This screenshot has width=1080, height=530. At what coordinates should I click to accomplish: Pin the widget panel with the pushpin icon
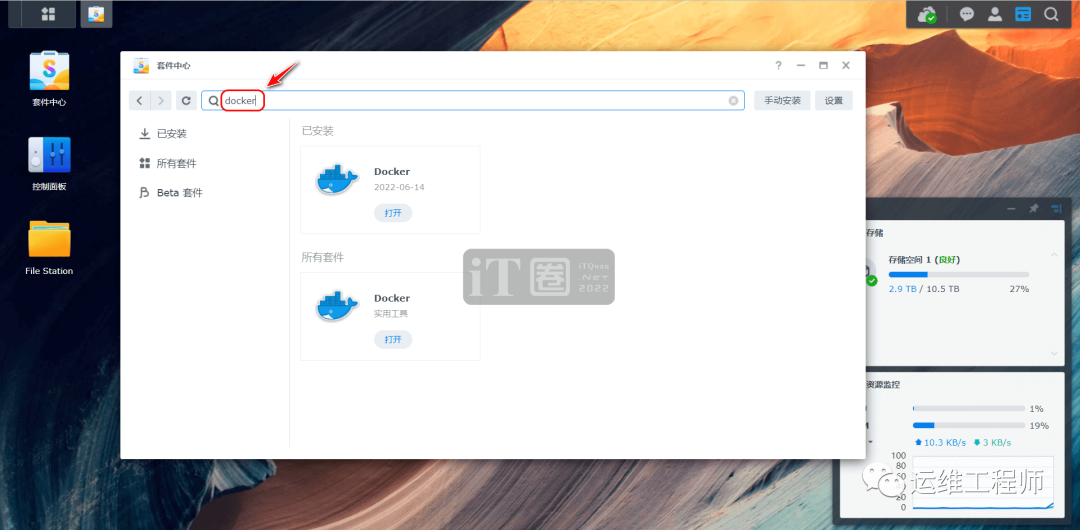1033,208
